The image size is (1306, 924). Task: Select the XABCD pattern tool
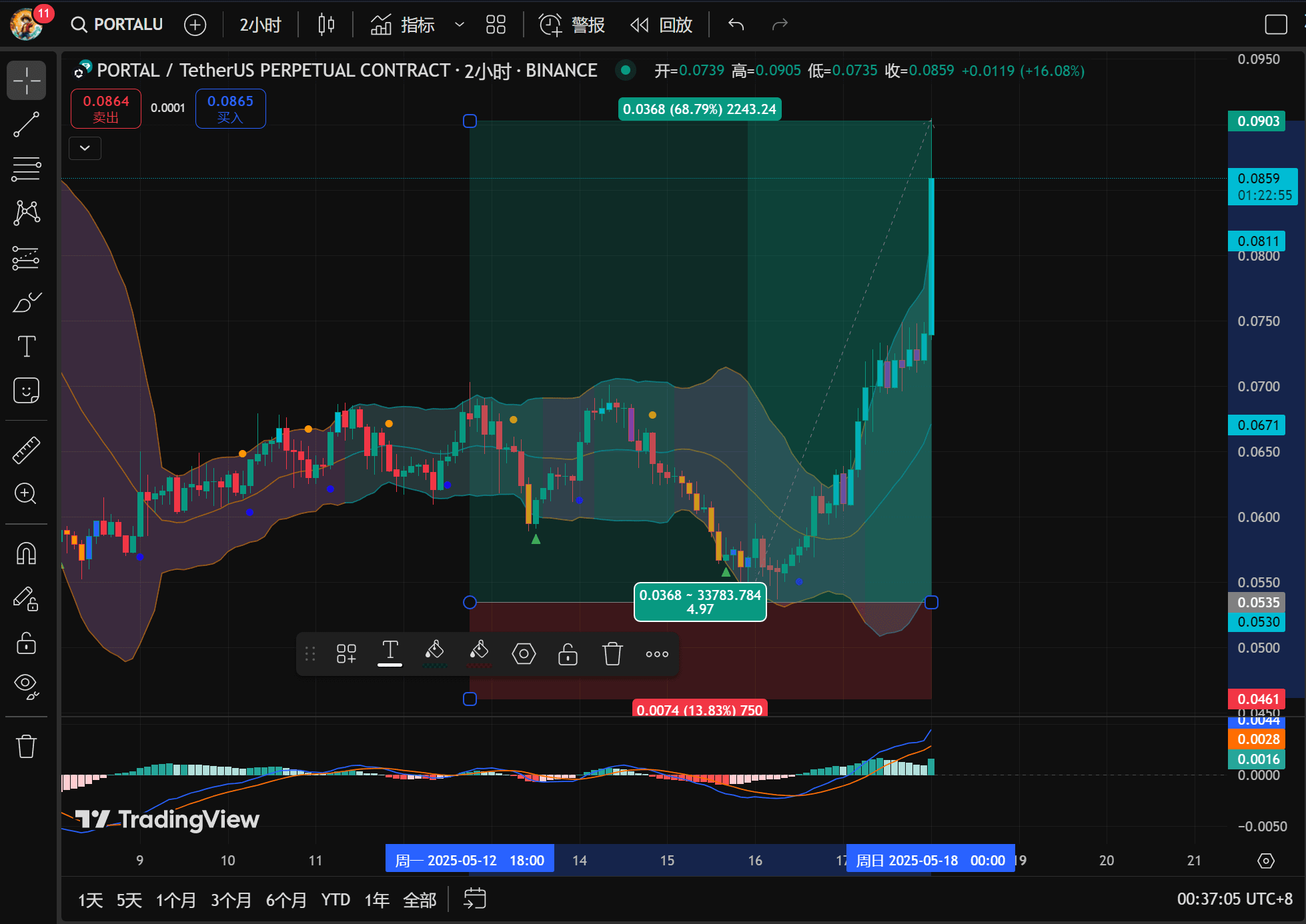tap(27, 213)
